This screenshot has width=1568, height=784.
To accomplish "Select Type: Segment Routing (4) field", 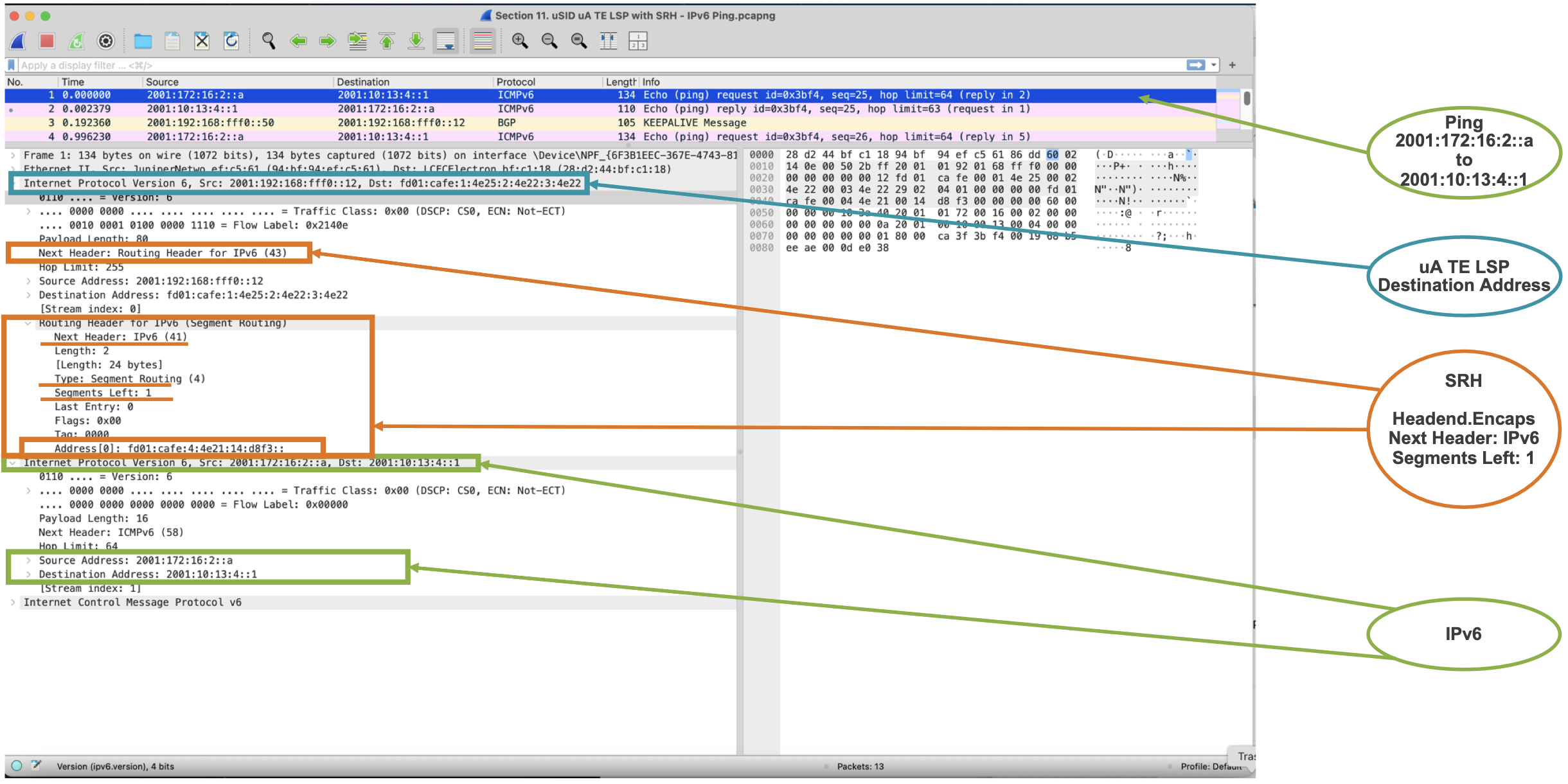I will click(130, 379).
